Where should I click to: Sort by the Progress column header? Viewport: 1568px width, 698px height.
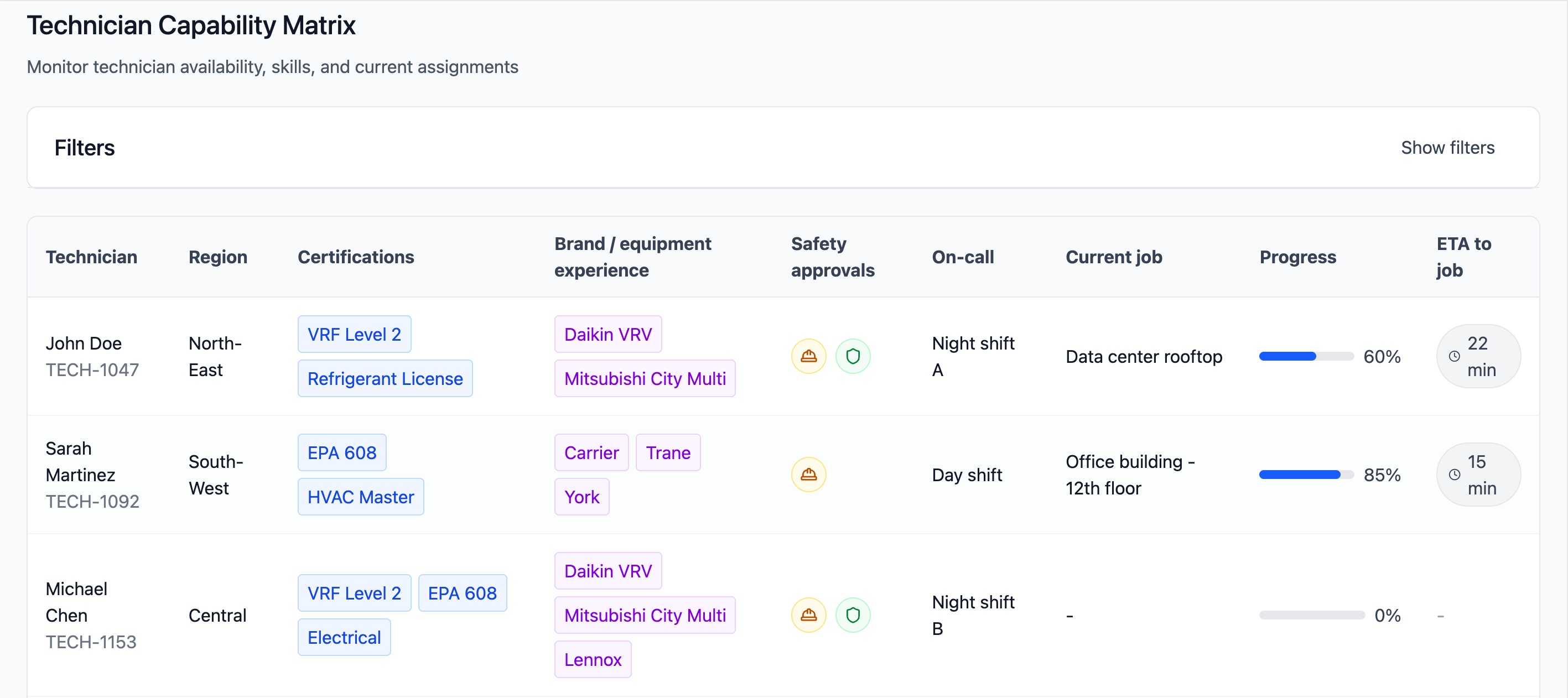[1297, 257]
